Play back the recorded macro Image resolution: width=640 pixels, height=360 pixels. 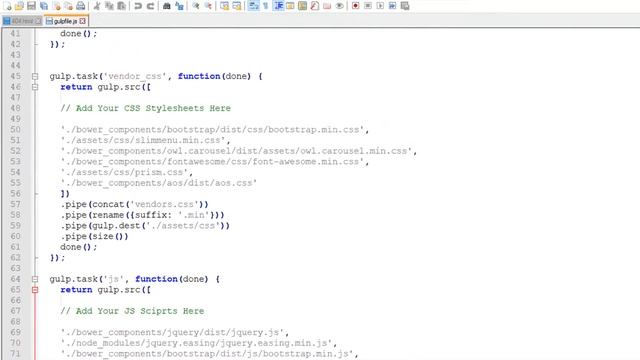pos(380,6)
